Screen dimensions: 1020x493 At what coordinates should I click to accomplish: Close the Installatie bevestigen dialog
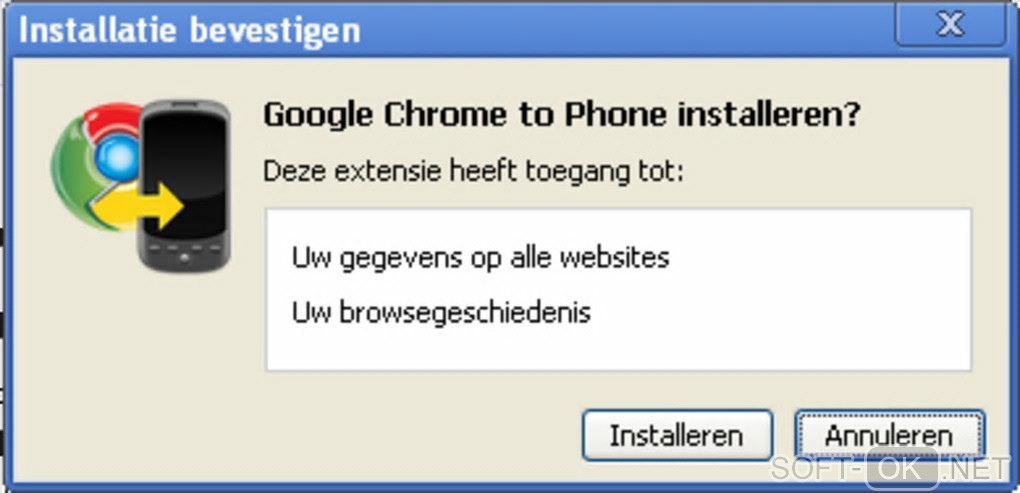click(950, 24)
